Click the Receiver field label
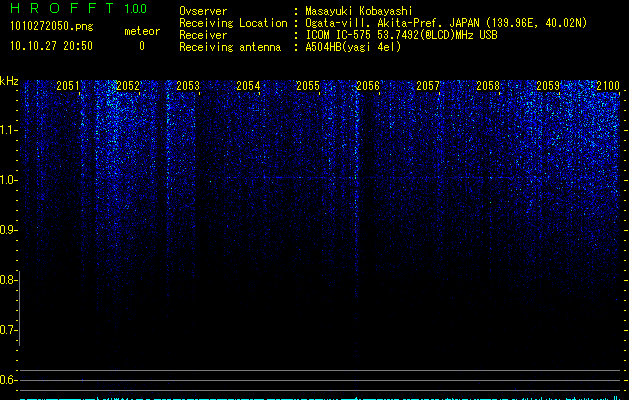Screen dimensions: 629x400 coord(203,35)
